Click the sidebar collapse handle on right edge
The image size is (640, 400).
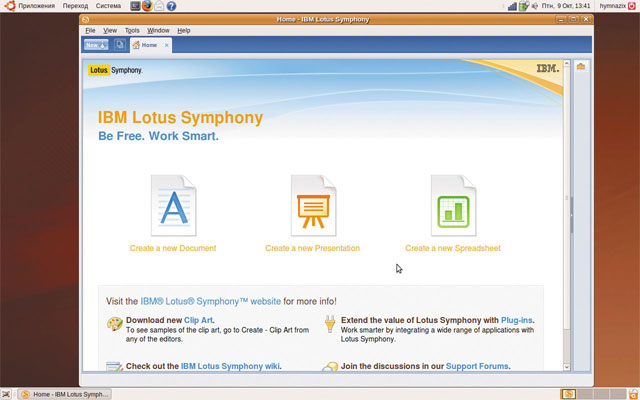(x=572, y=215)
